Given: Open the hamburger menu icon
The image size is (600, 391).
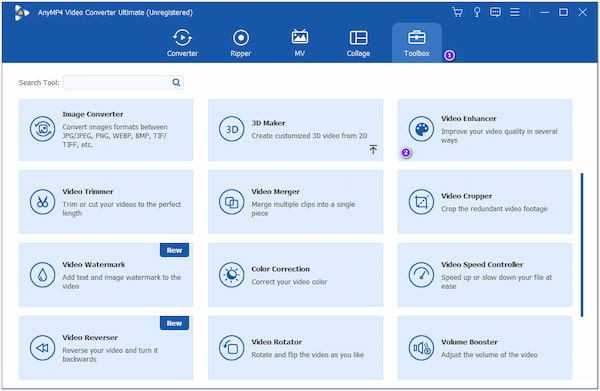Looking at the screenshot, I should (x=515, y=12).
